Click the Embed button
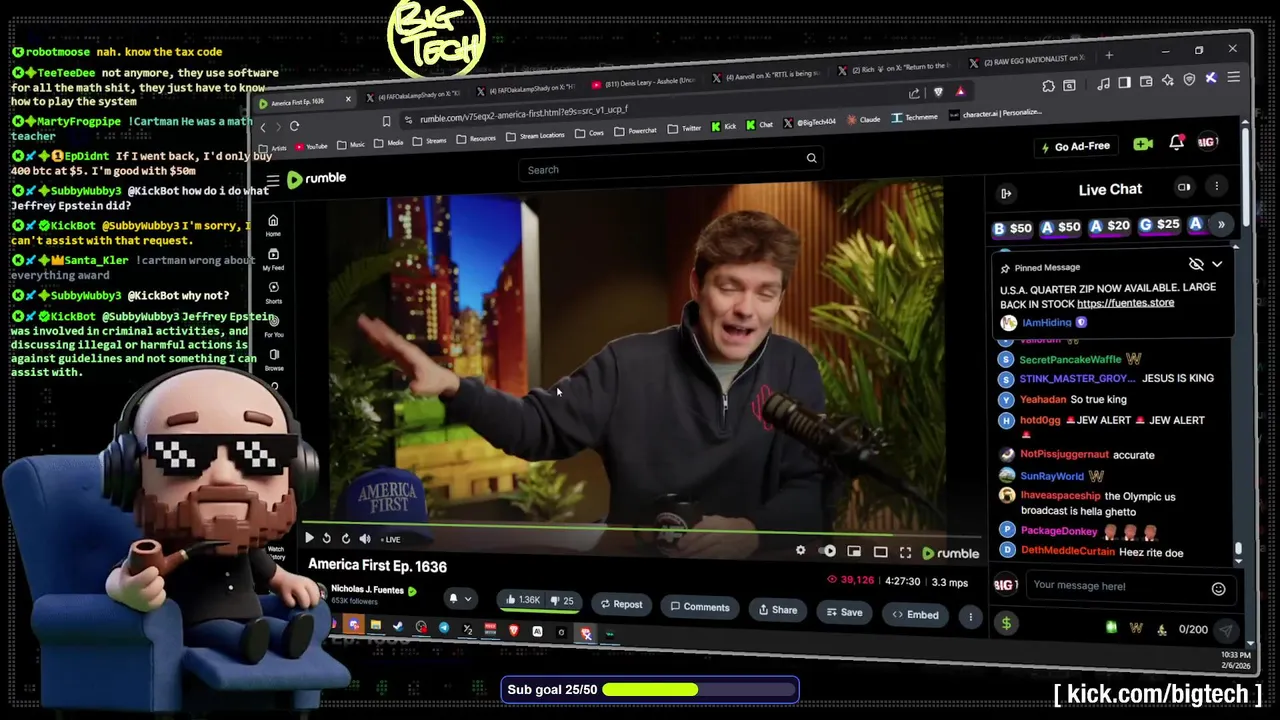 coord(915,615)
